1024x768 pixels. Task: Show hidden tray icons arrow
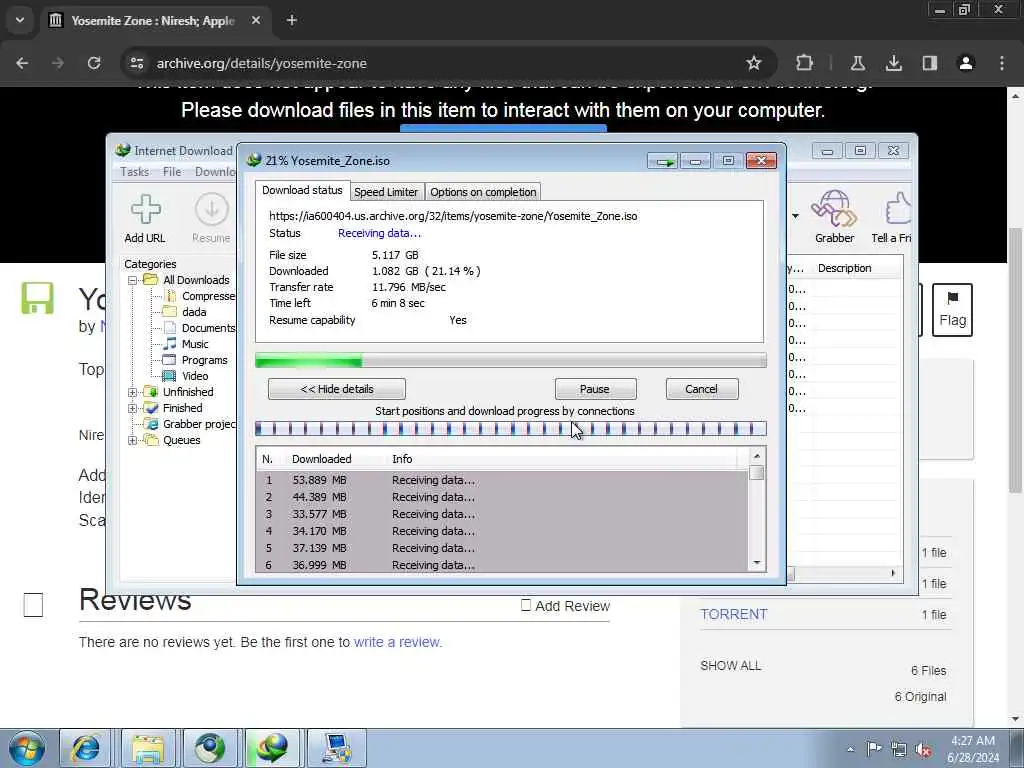[x=850, y=749]
